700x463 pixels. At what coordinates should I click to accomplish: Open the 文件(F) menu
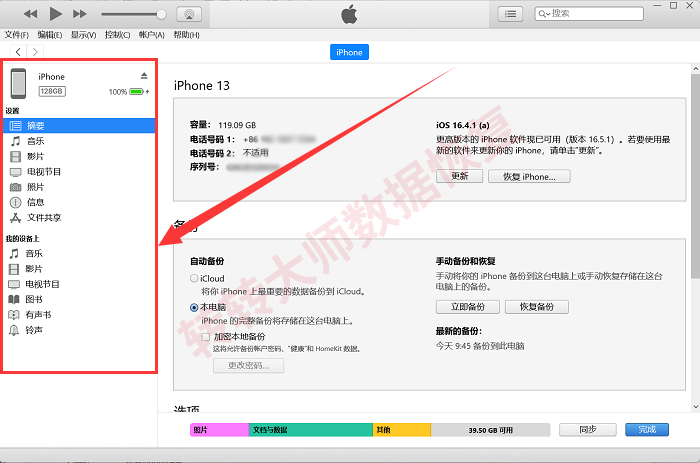point(17,35)
